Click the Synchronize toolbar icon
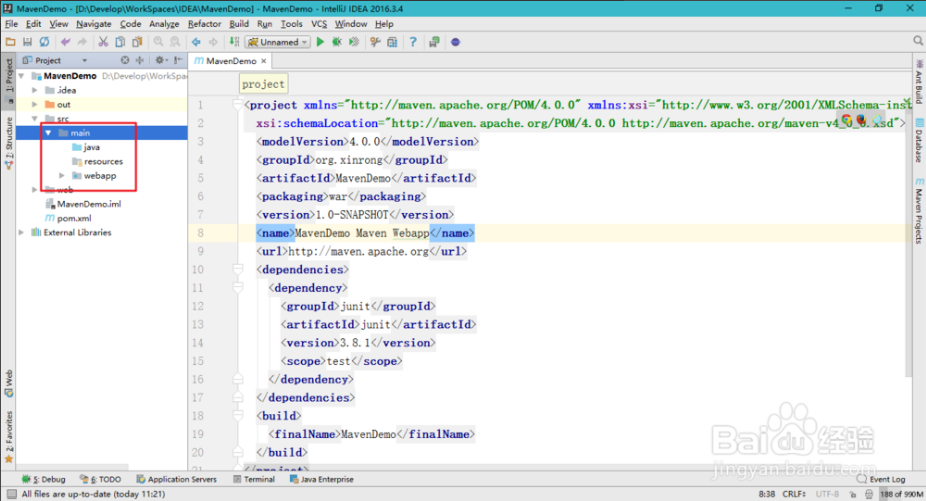Viewport: 926px width, 501px height. tap(44, 42)
